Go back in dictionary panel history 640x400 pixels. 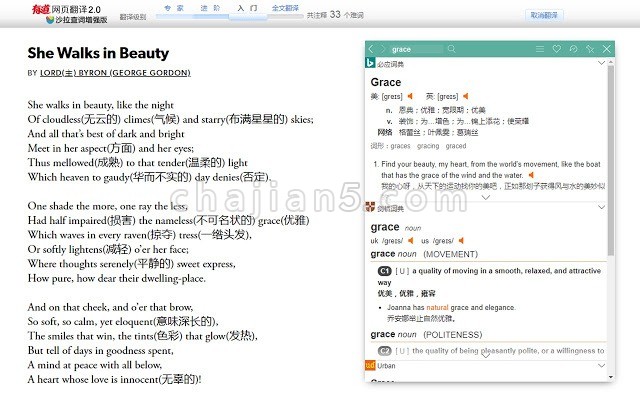[x=371, y=49]
